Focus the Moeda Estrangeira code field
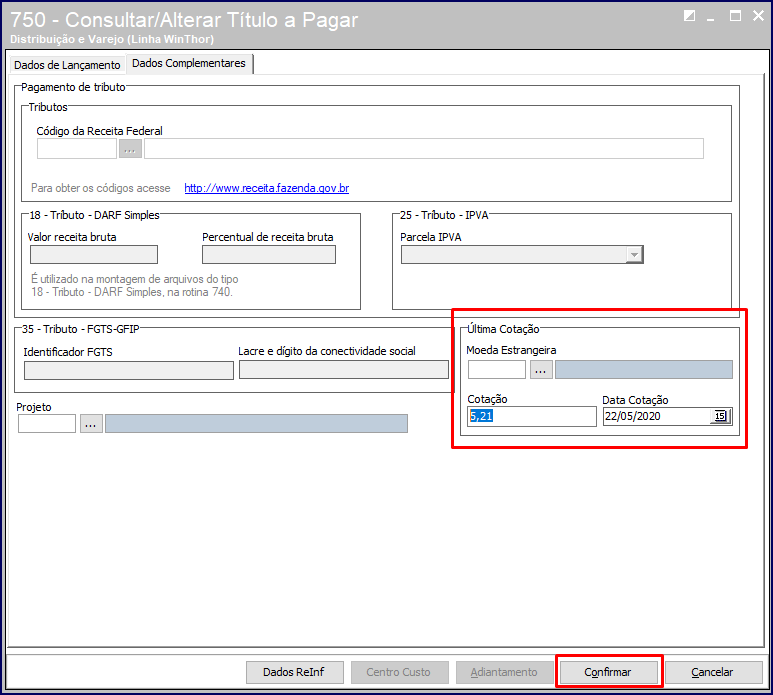Screen dimensions: 773x695 497,370
